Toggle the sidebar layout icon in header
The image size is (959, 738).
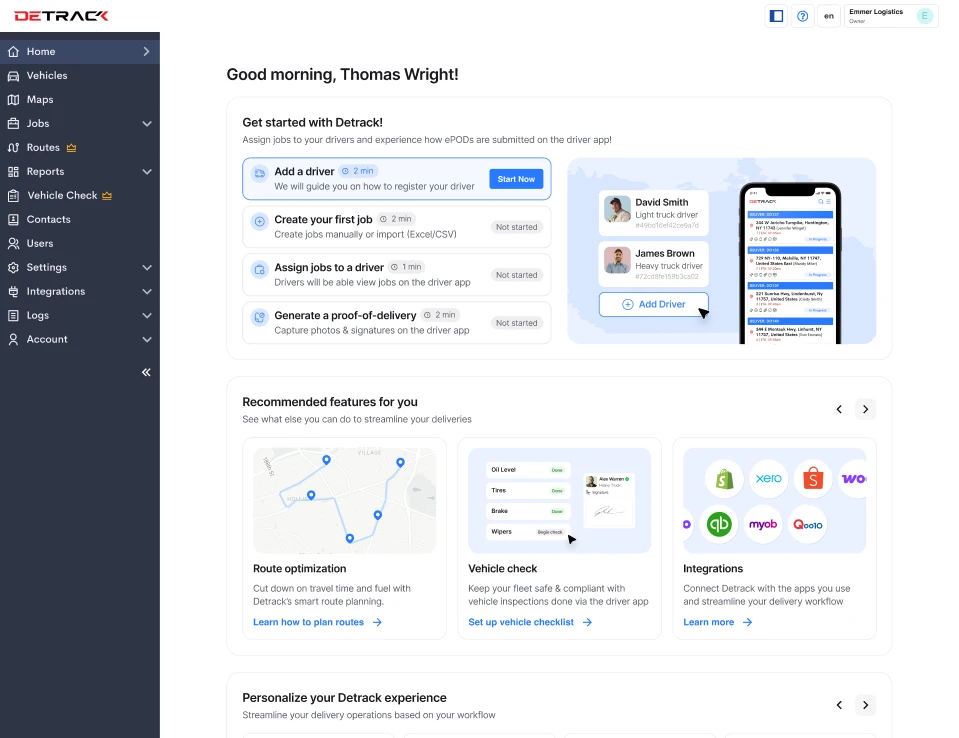pos(776,16)
